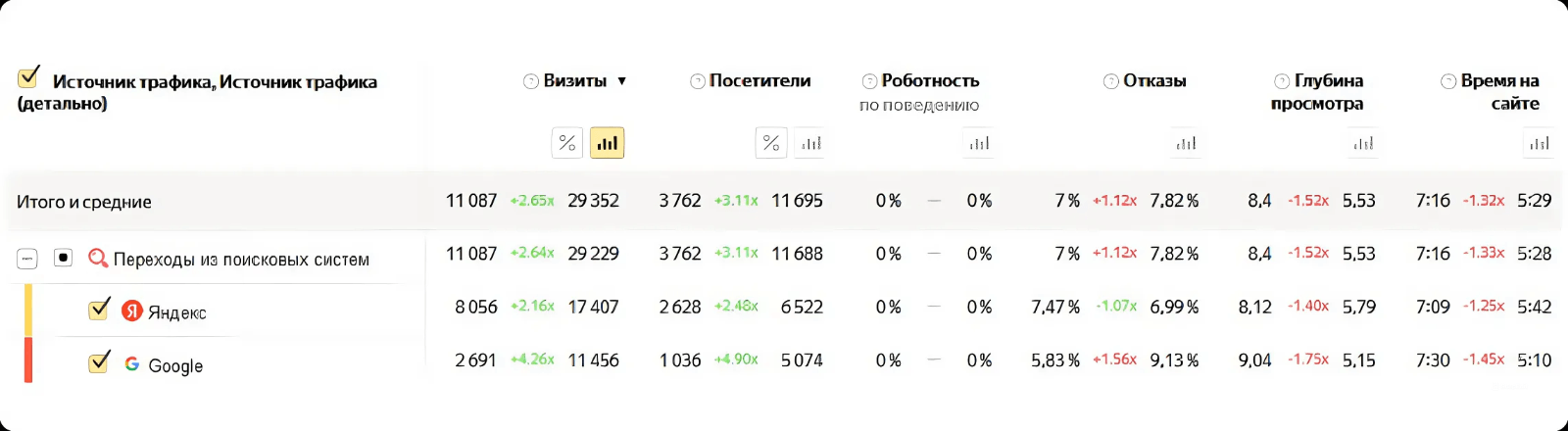Click the Яндекс source name
Viewport: 1568px width, 431px height.
click(x=176, y=312)
